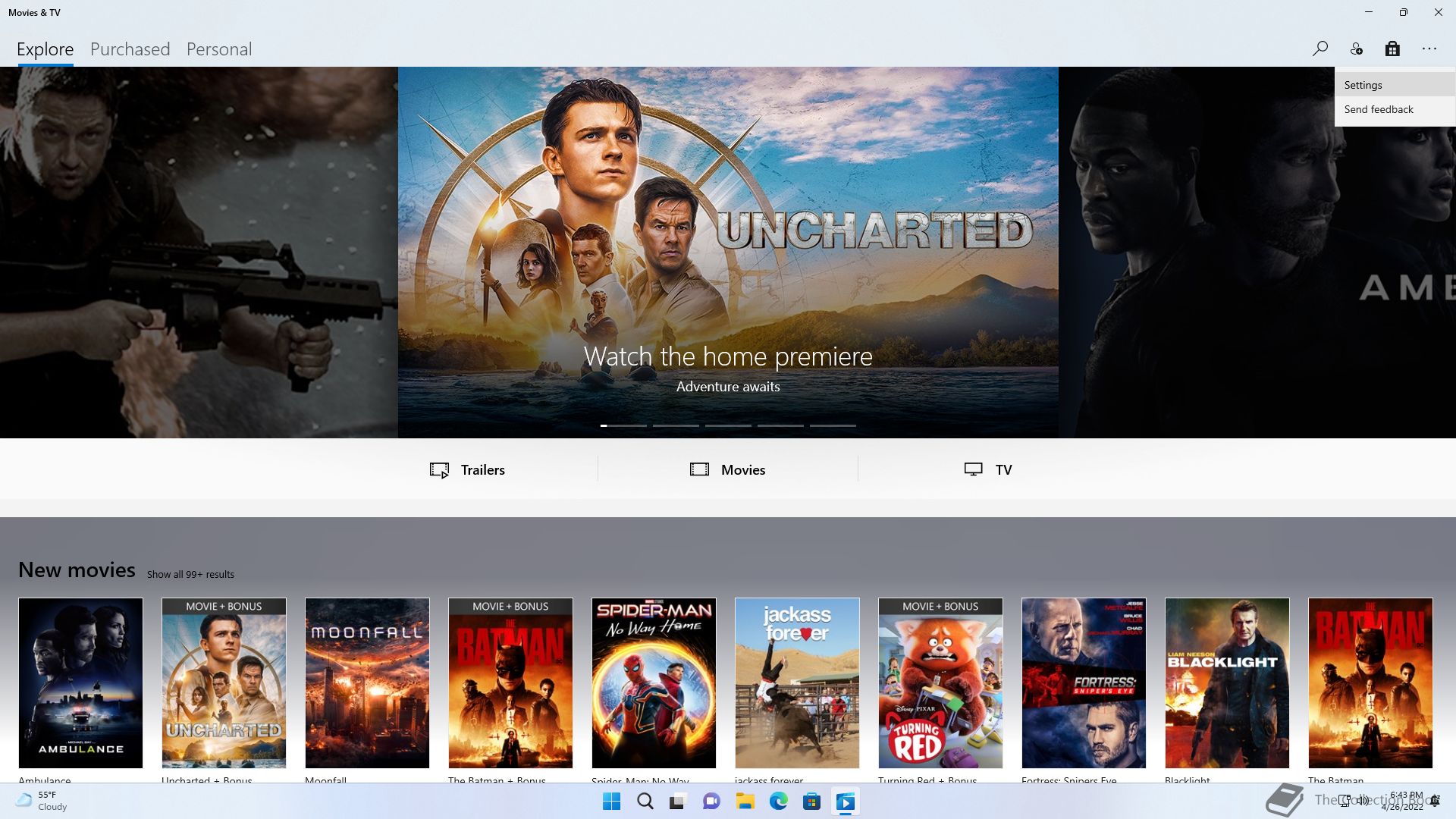Screen dimensions: 1456x819
Task: Open taskbar Search
Action: point(645,802)
